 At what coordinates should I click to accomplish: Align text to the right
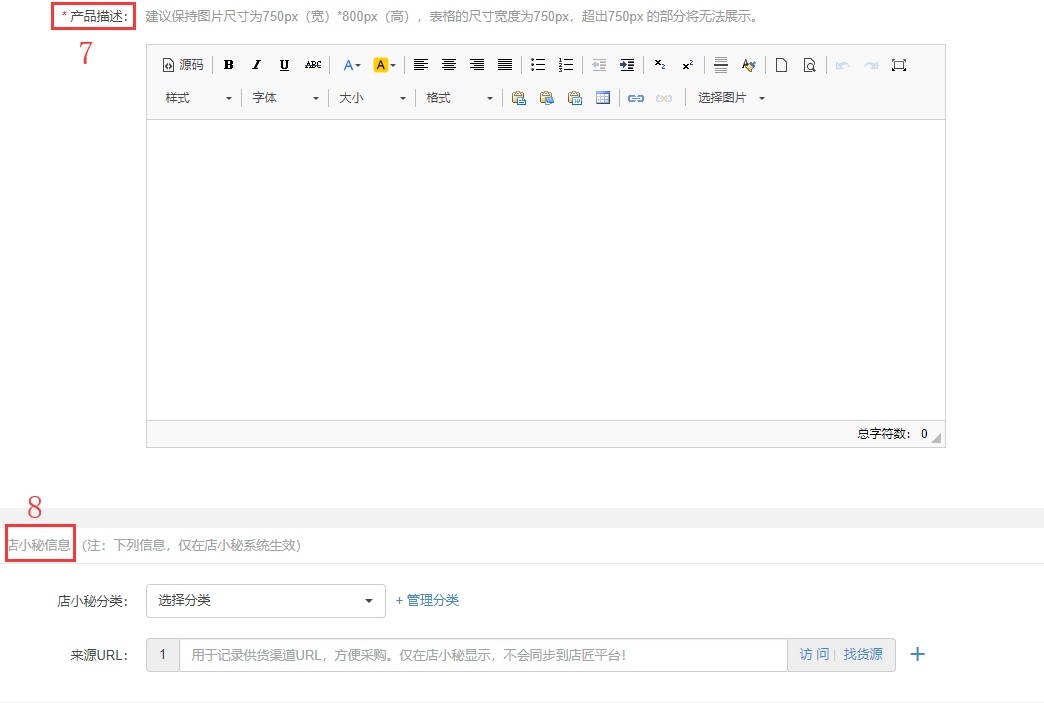[477, 65]
